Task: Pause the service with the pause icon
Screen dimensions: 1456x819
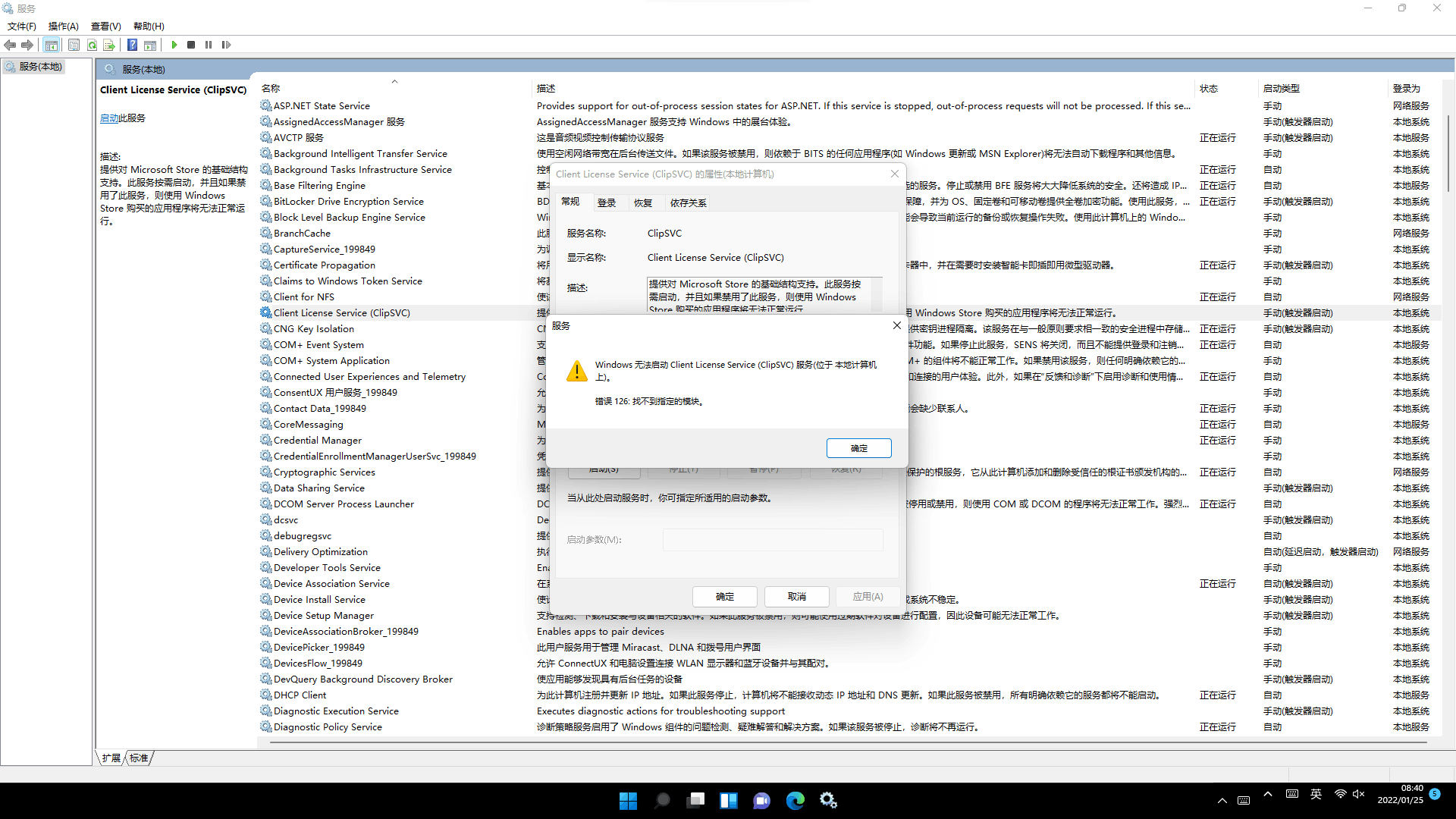Action: [209, 45]
